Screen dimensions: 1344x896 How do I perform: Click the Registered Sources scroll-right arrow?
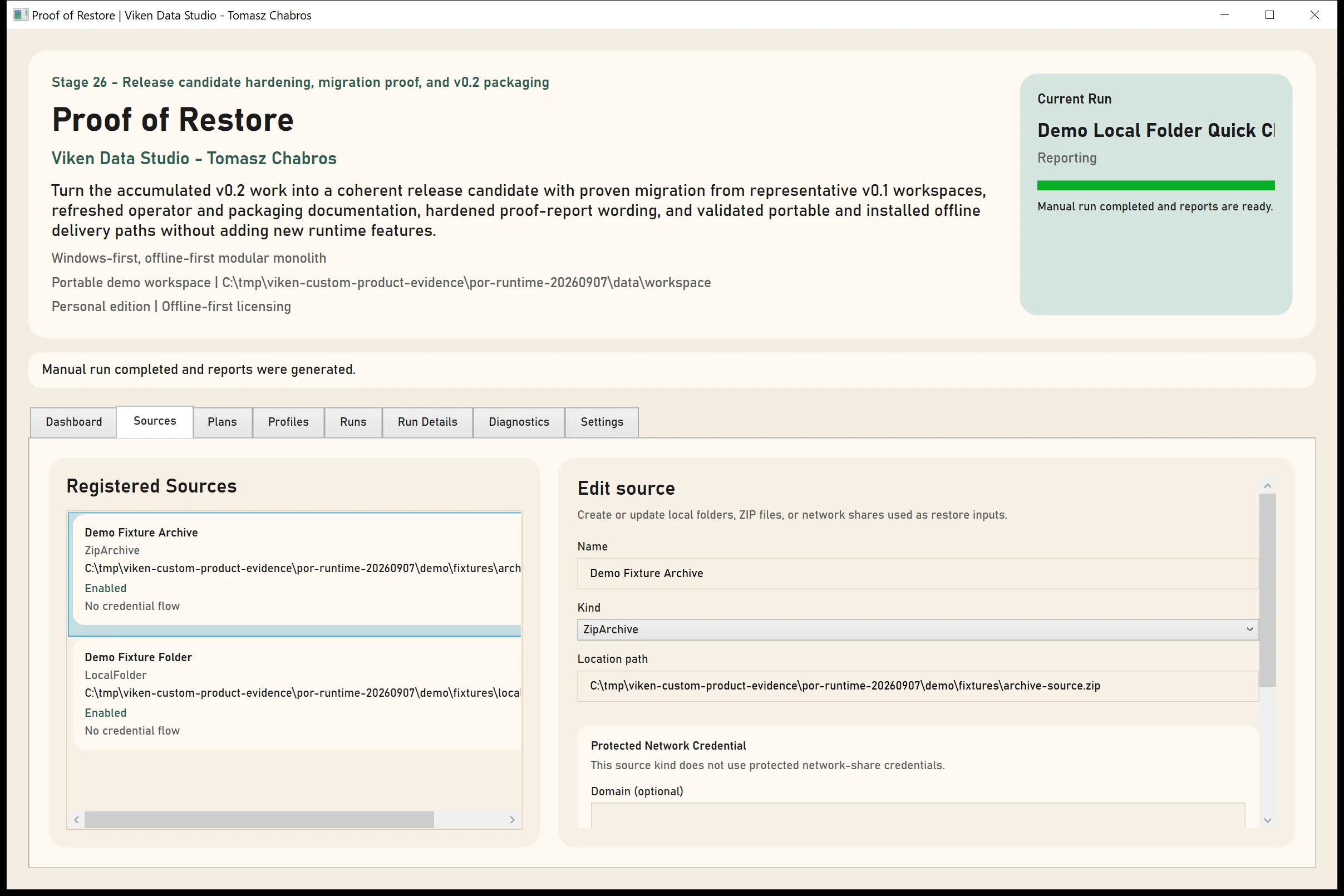[512, 820]
